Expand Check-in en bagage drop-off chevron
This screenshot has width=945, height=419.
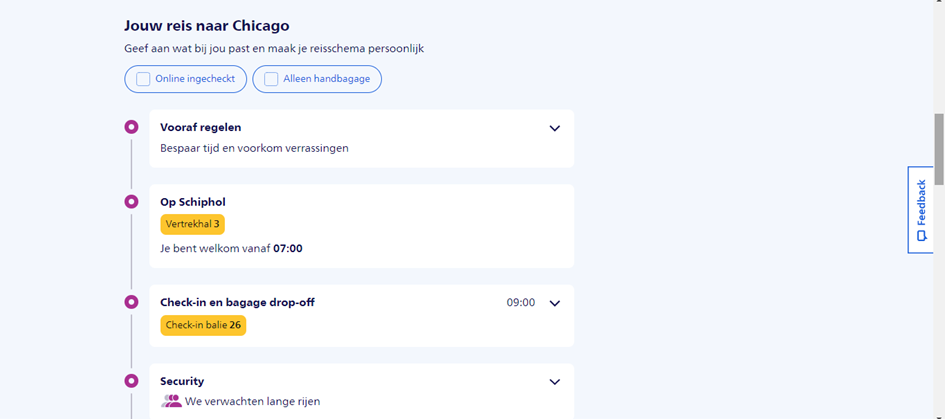[555, 303]
